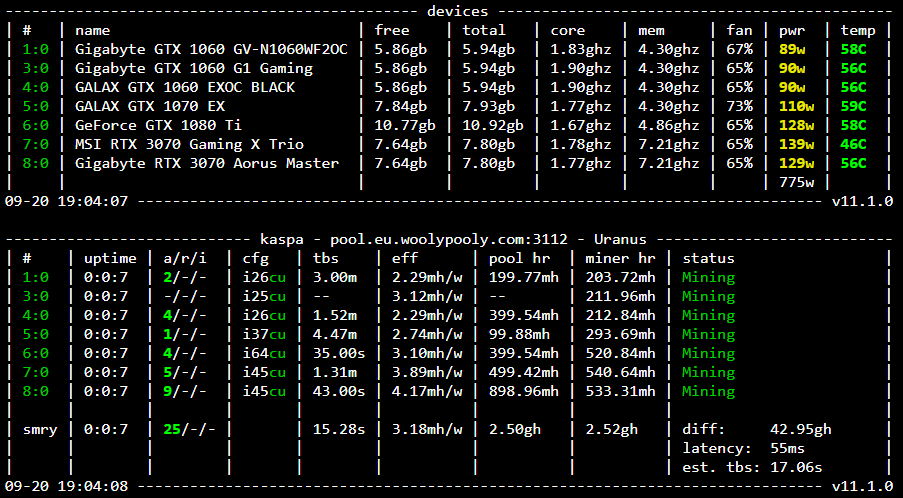Viewport: 903px width, 498px height.
Task: Click the 15.28s summary tbs value
Action: tap(339, 429)
